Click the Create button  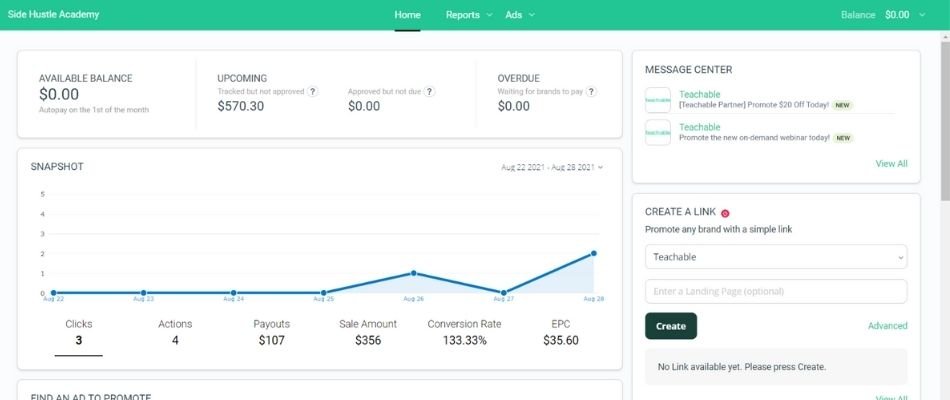click(671, 326)
